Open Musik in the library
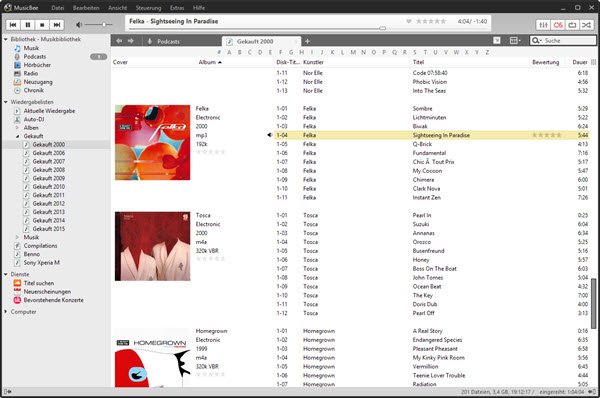 click(x=31, y=48)
